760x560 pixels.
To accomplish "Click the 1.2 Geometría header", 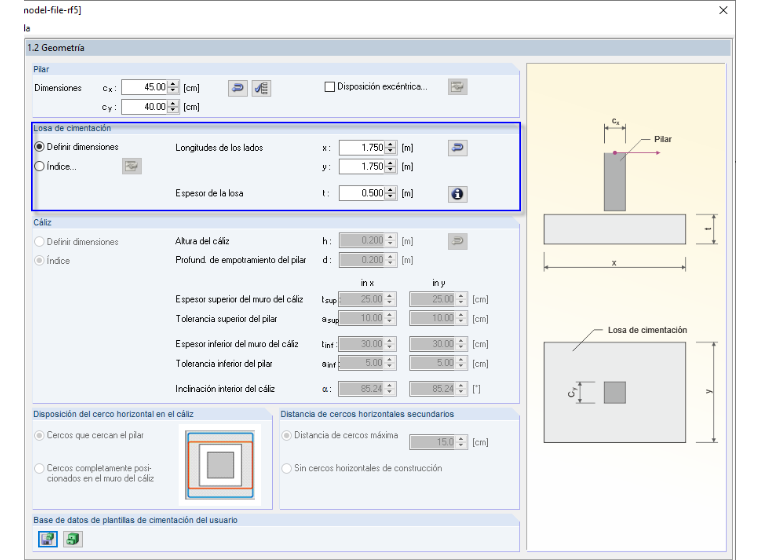I will (56, 48).
